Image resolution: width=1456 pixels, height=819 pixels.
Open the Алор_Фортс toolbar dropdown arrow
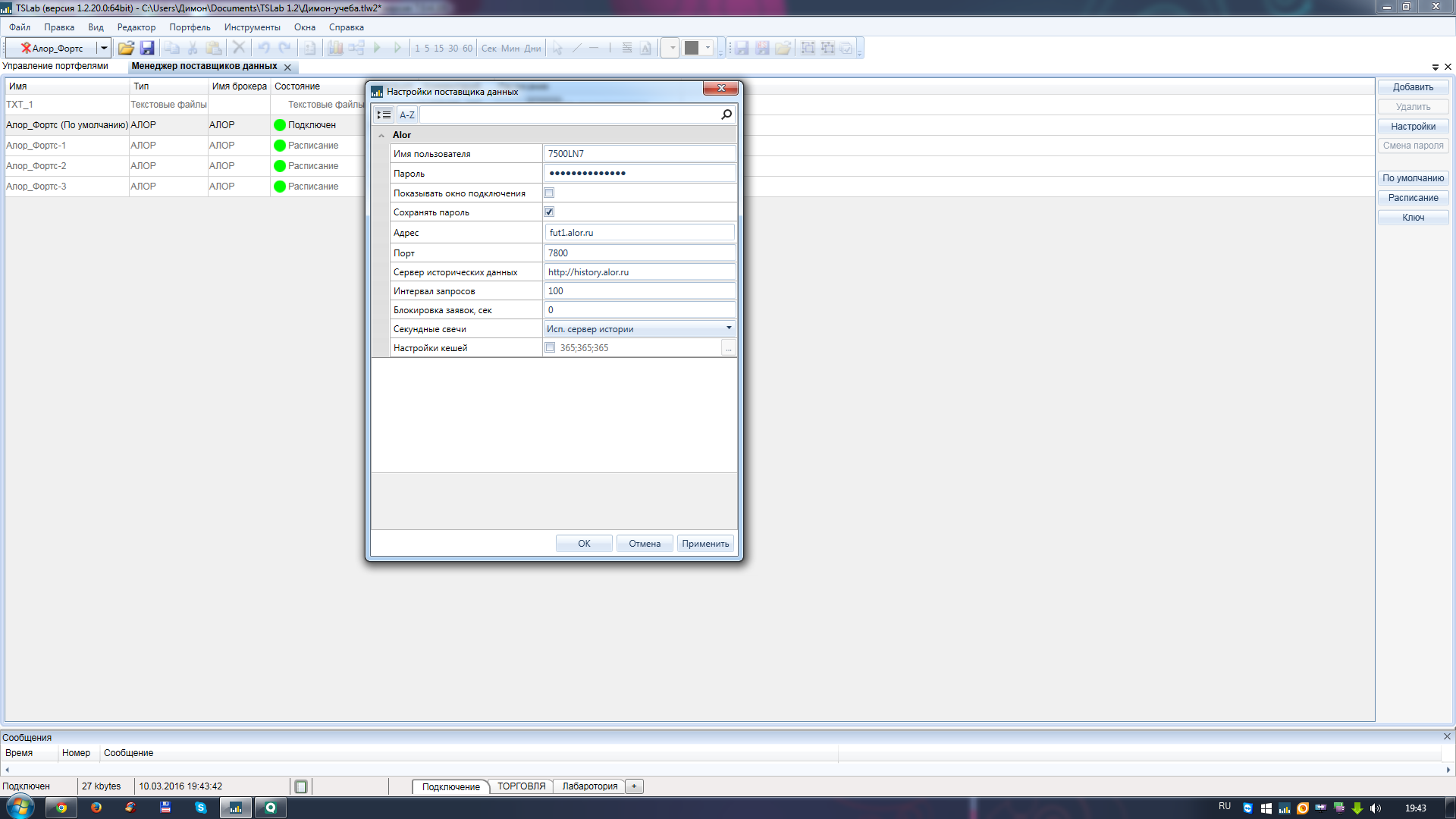tap(104, 48)
